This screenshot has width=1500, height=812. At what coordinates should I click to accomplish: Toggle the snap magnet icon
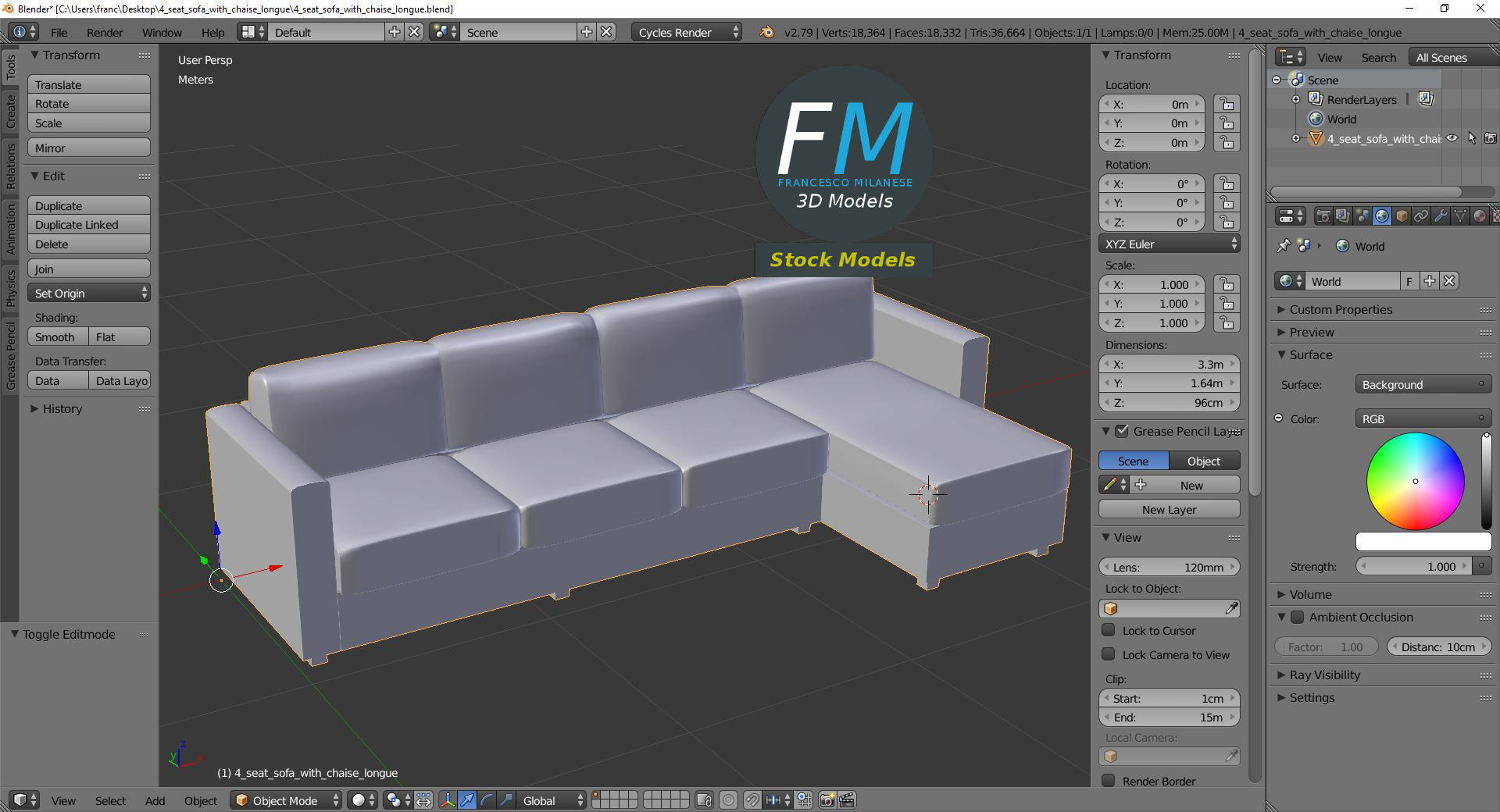[752, 800]
